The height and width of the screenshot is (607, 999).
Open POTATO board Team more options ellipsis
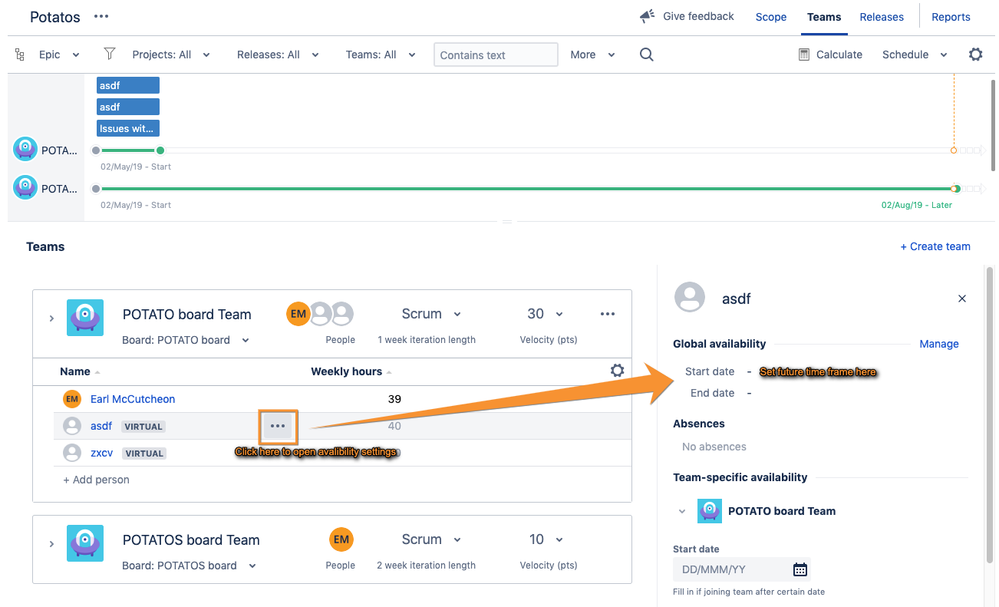coord(607,314)
